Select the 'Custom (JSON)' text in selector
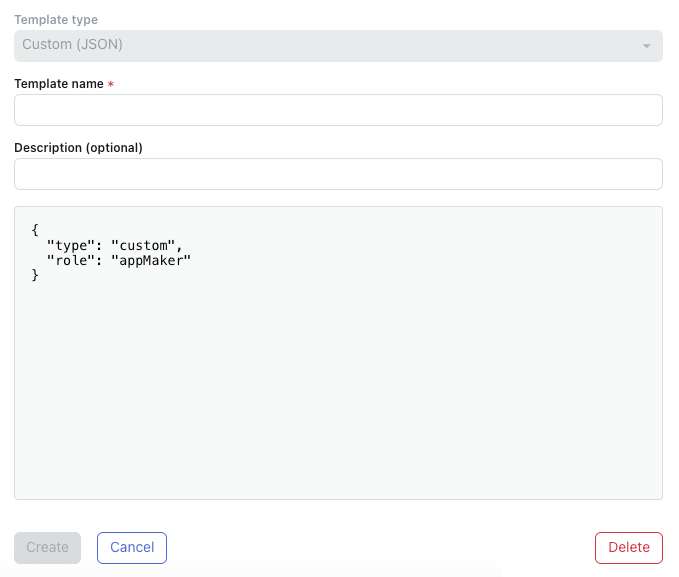The height and width of the screenshot is (577, 679). [72, 45]
